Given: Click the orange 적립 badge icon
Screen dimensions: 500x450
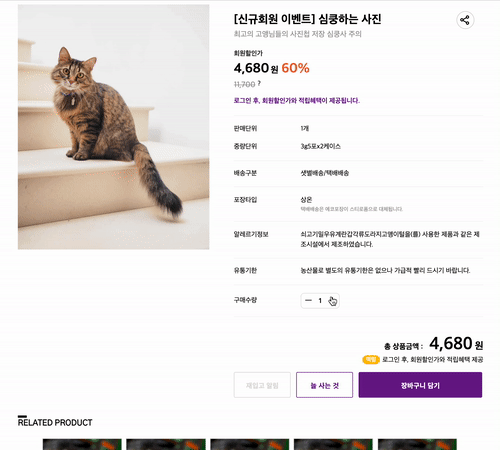Looking at the screenshot, I should coord(371,359).
